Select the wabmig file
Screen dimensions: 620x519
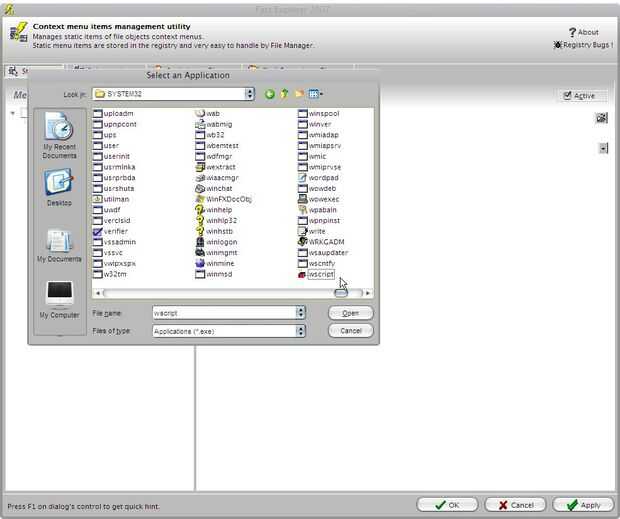(214, 124)
